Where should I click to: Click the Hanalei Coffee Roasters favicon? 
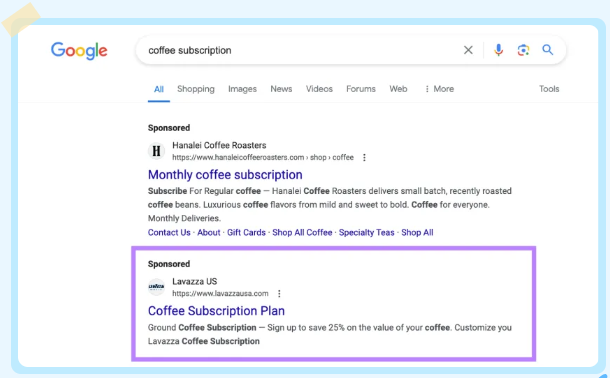coord(156,151)
